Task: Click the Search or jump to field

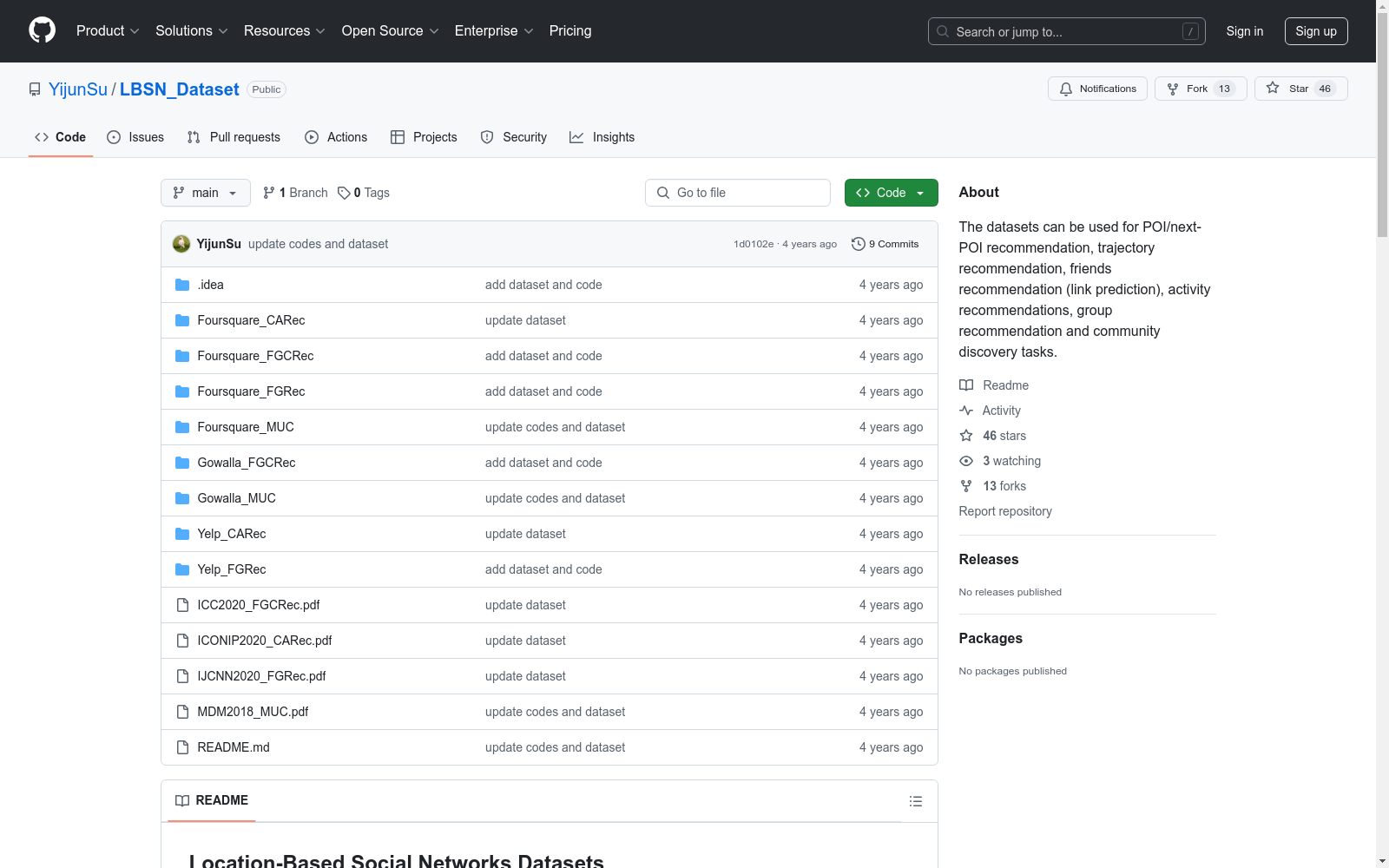Action: pyautogui.click(x=1067, y=31)
